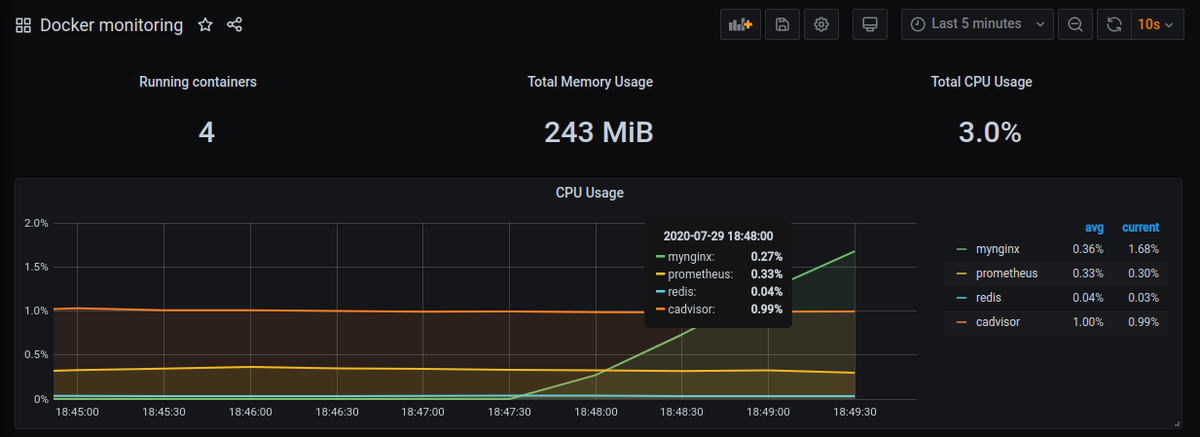
Task: Click the 1.5% y-axis label
Action: (36, 266)
